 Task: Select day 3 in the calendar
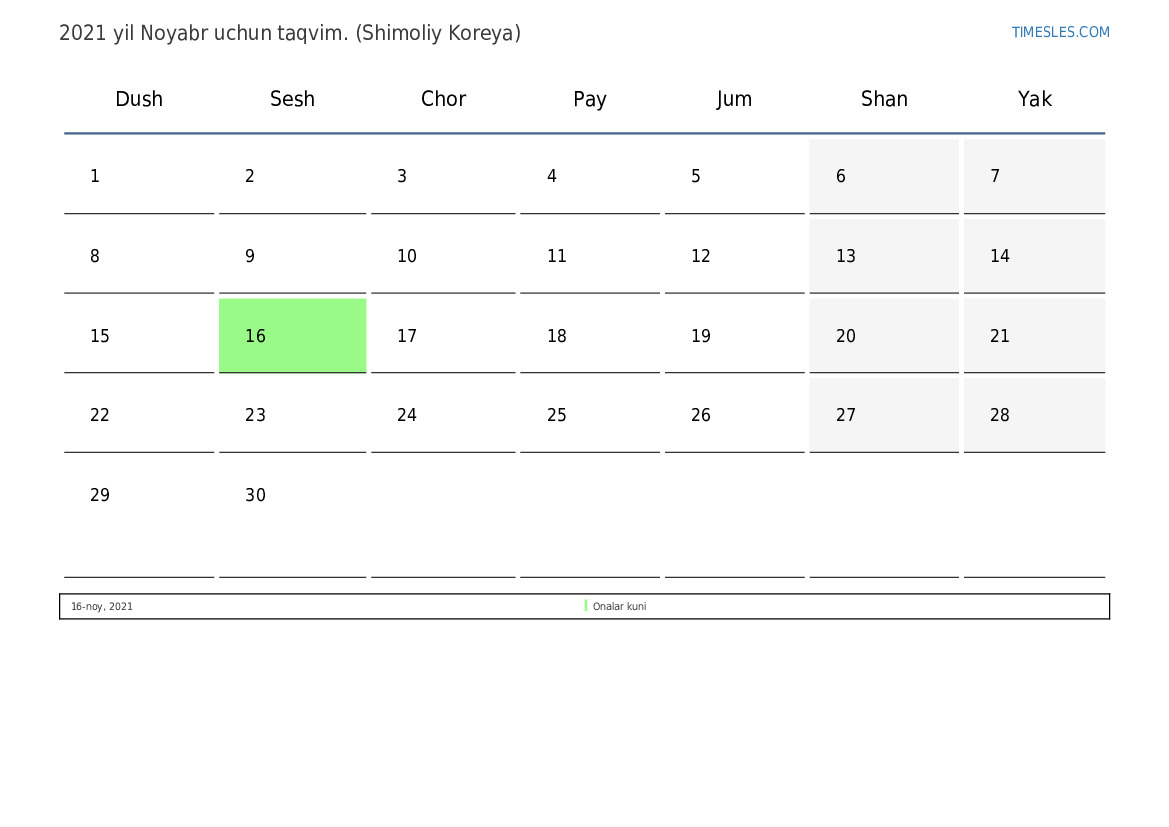(x=443, y=177)
